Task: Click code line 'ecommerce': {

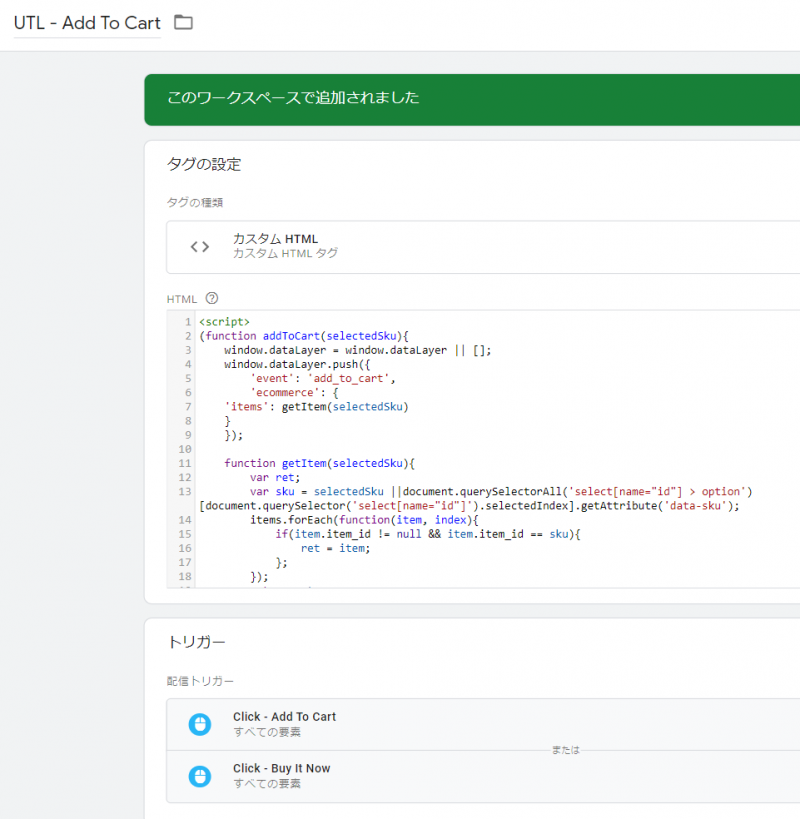Action: [x=294, y=392]
